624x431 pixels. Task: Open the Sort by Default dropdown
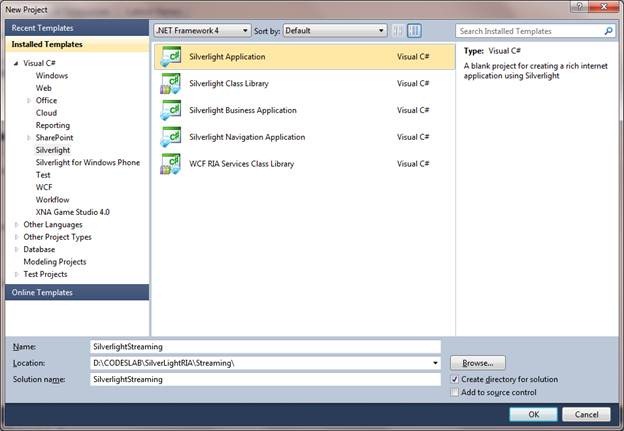[334, 31]
